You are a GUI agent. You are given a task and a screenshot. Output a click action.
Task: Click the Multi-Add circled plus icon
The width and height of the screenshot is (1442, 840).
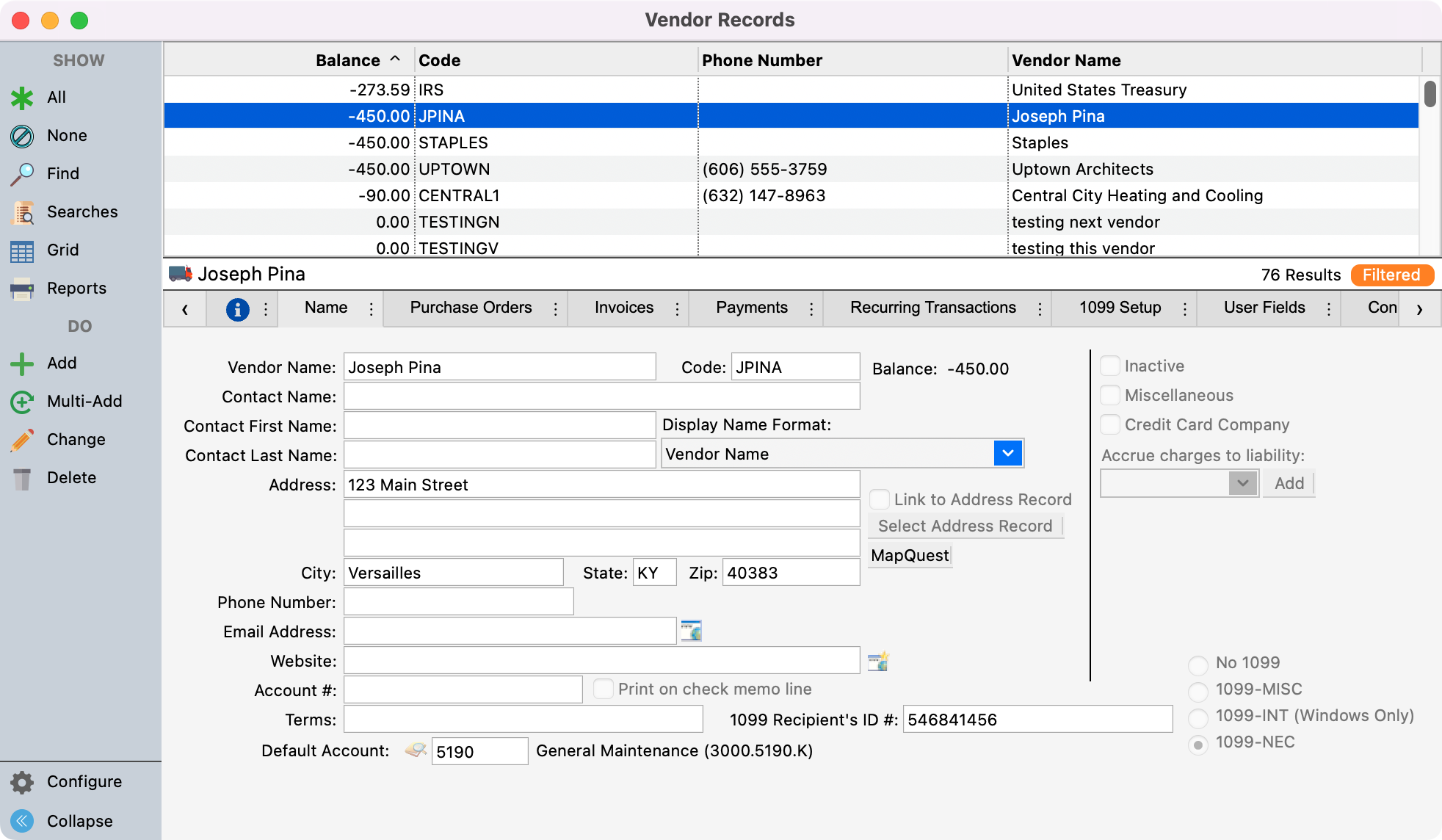click(22, 402)
